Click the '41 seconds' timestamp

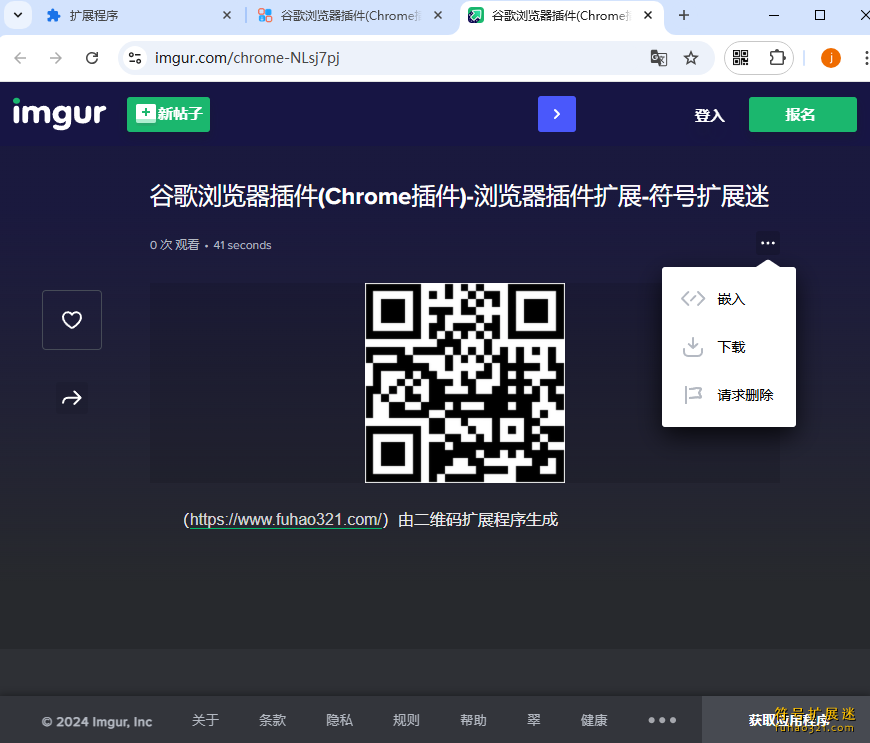tap(242, 245)
